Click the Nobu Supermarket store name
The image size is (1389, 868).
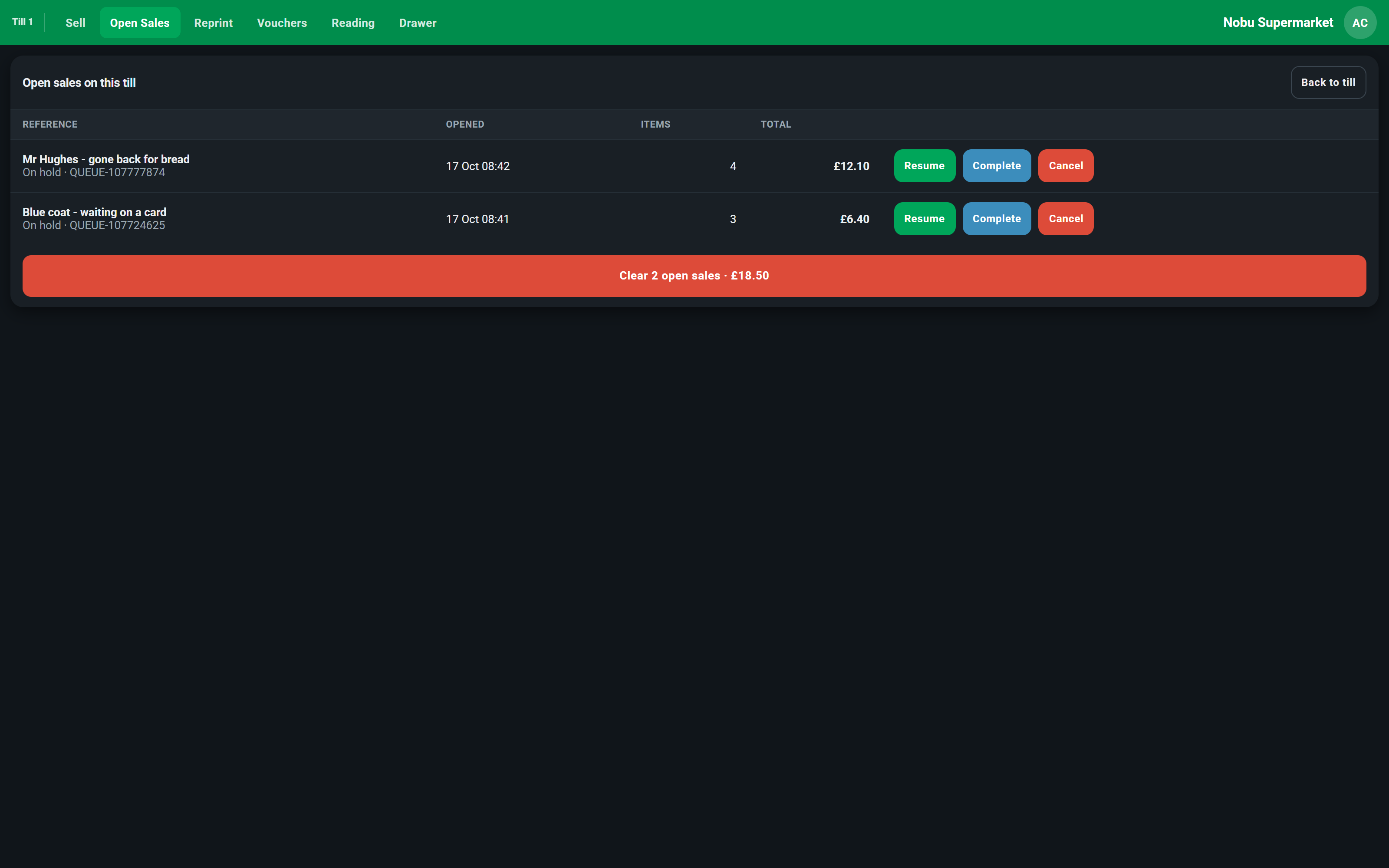[1277, 23]
